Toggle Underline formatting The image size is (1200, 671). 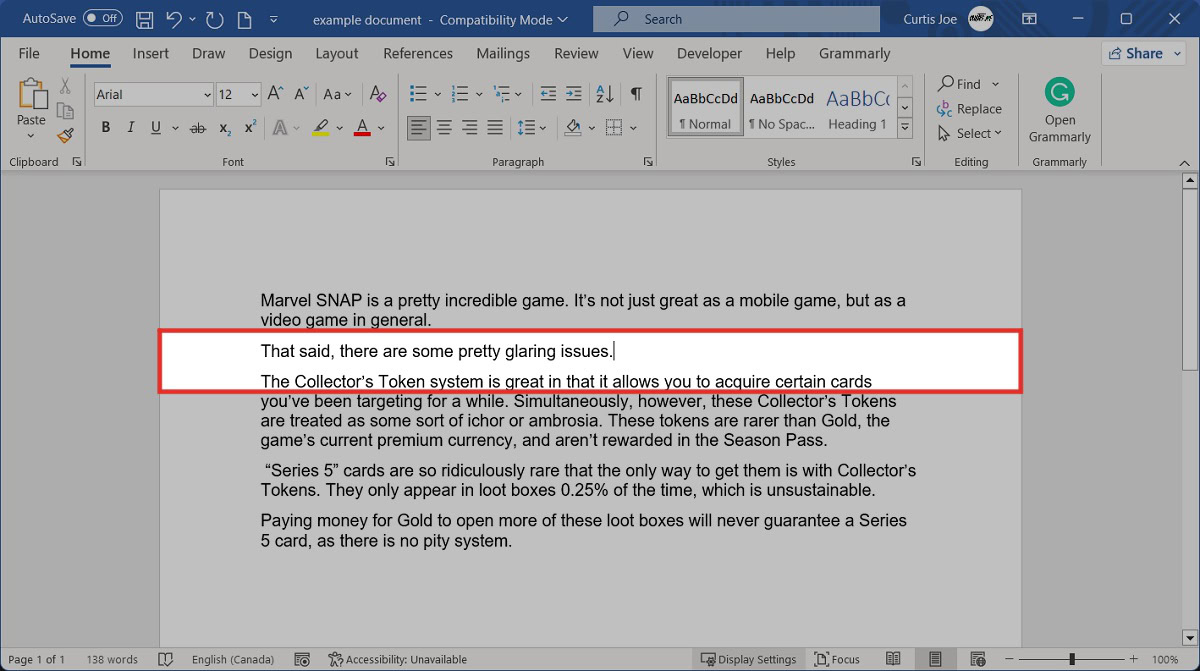point(155,128)
